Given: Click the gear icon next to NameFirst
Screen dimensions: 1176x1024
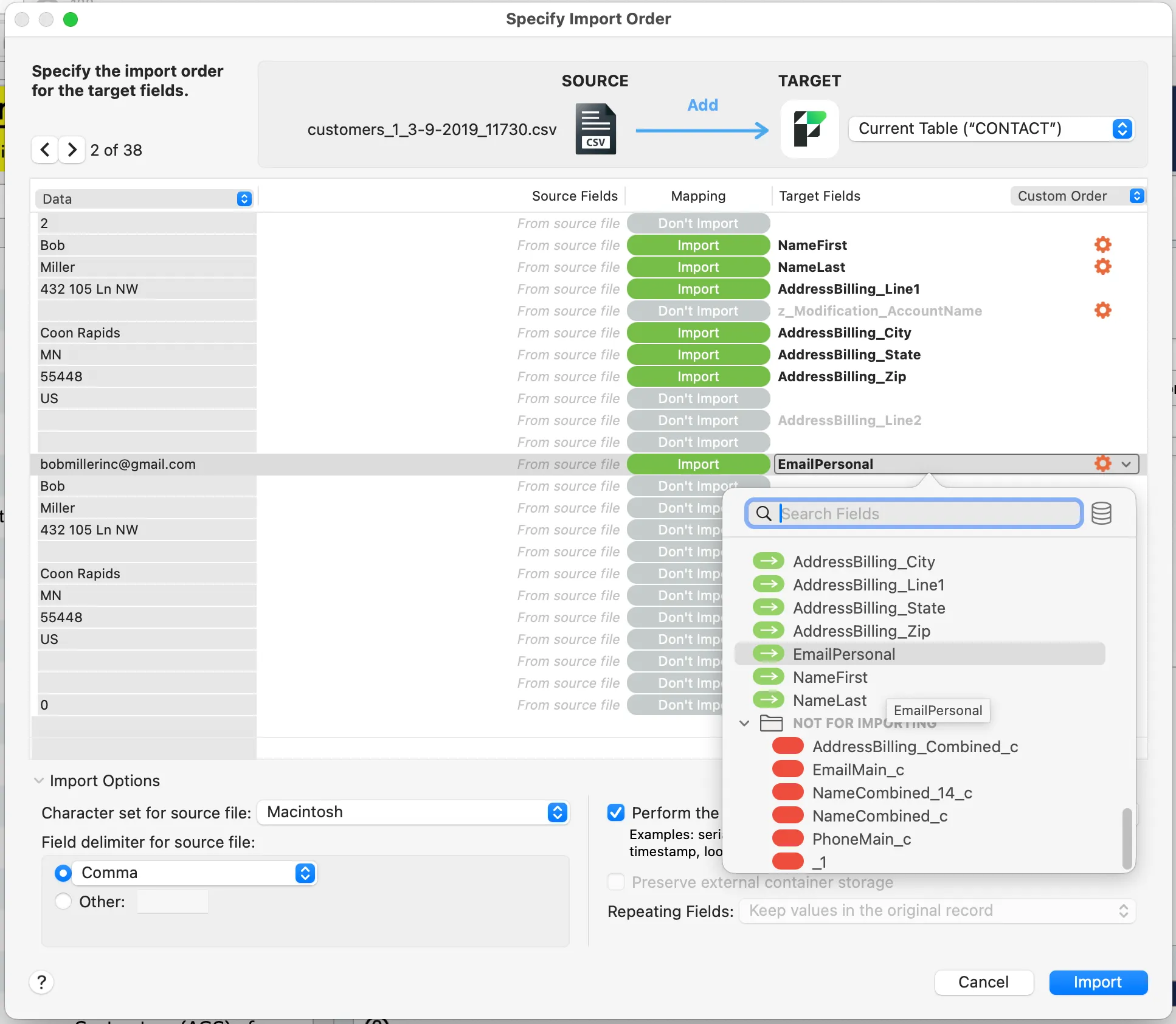Looking at the screenshot, I should tap(1102, 245).
